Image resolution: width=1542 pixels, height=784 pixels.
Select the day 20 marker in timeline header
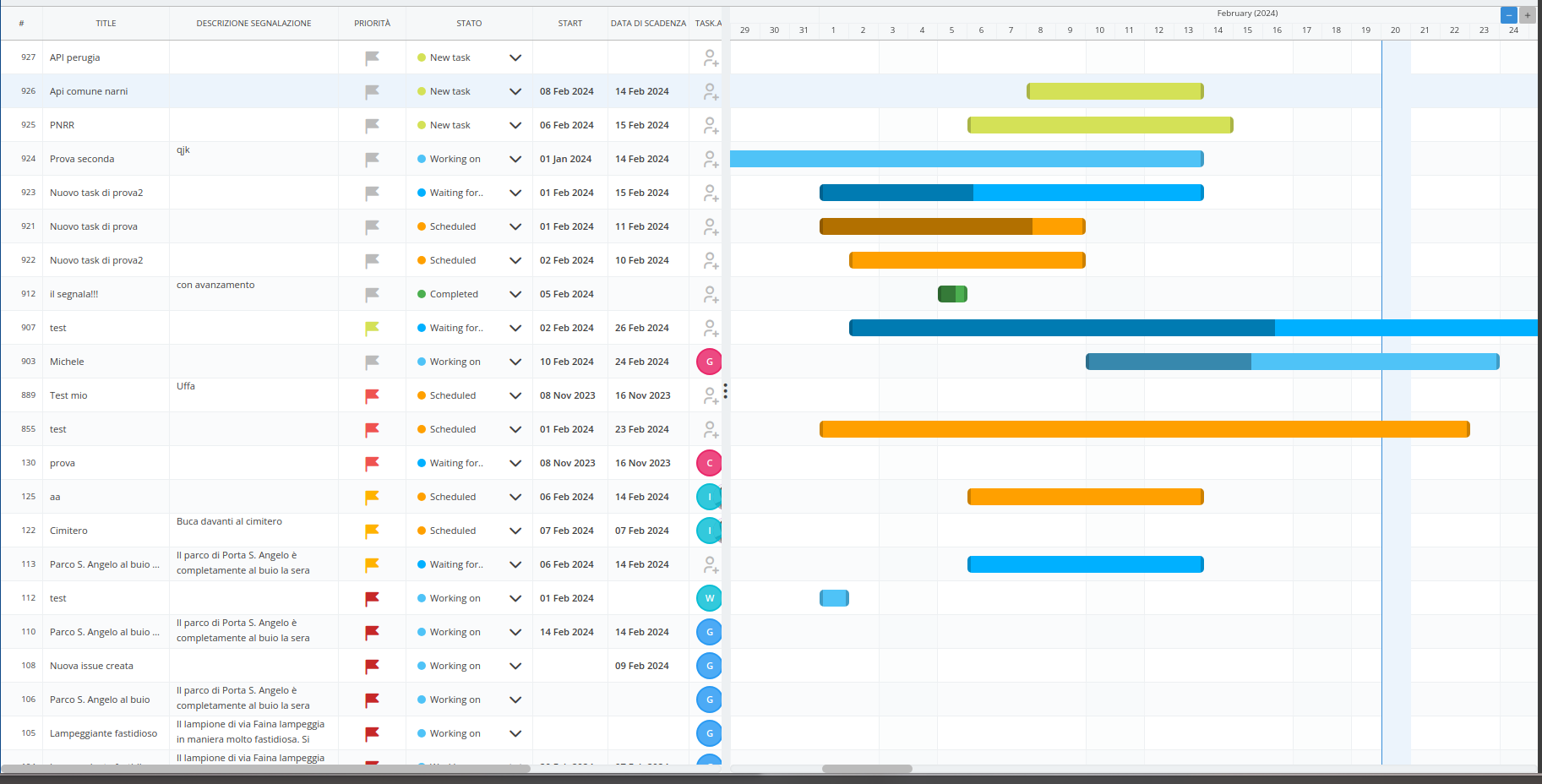point(1395,30)
